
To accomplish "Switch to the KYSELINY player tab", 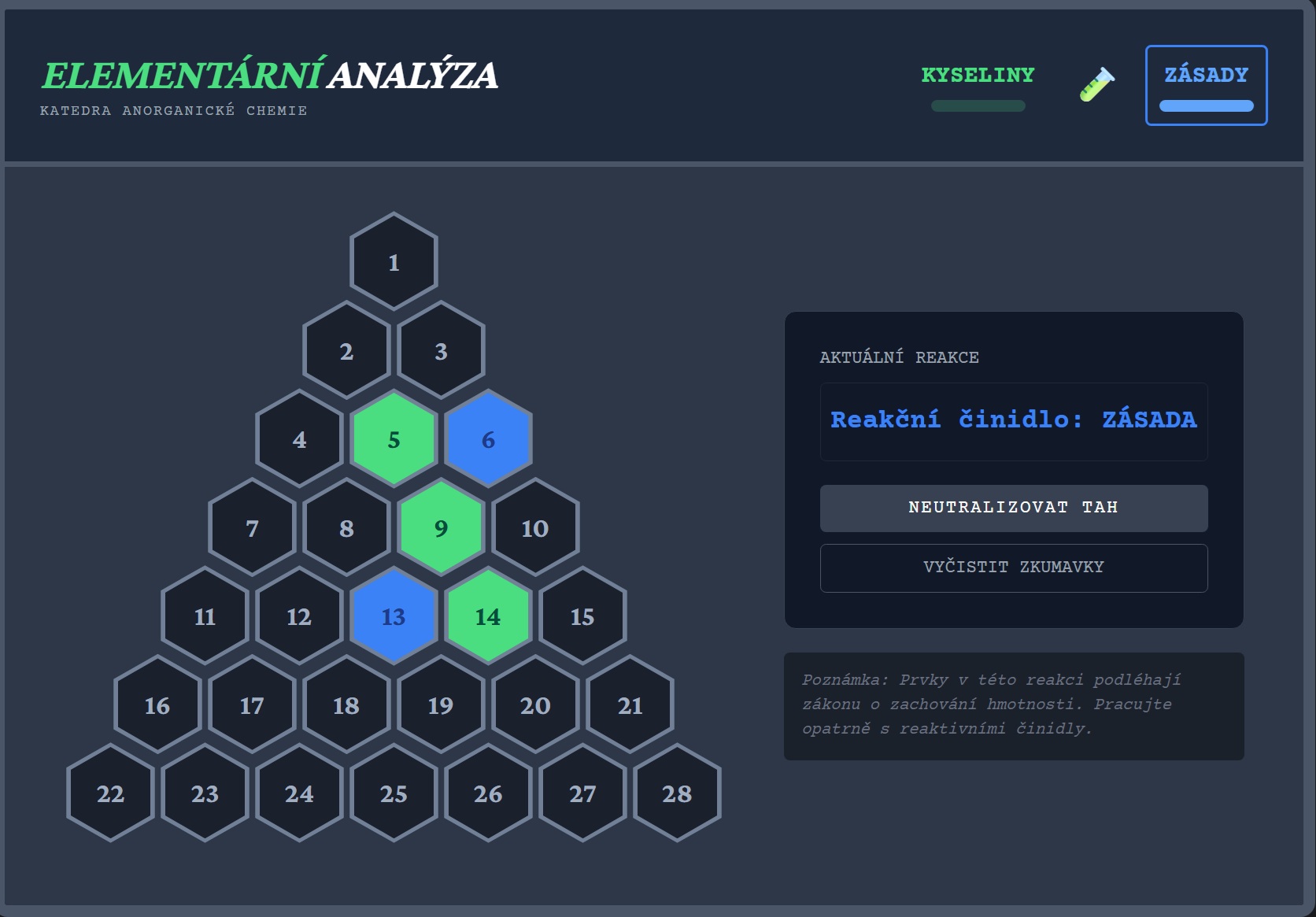I will pyautogui.click(x=978, y=76).
